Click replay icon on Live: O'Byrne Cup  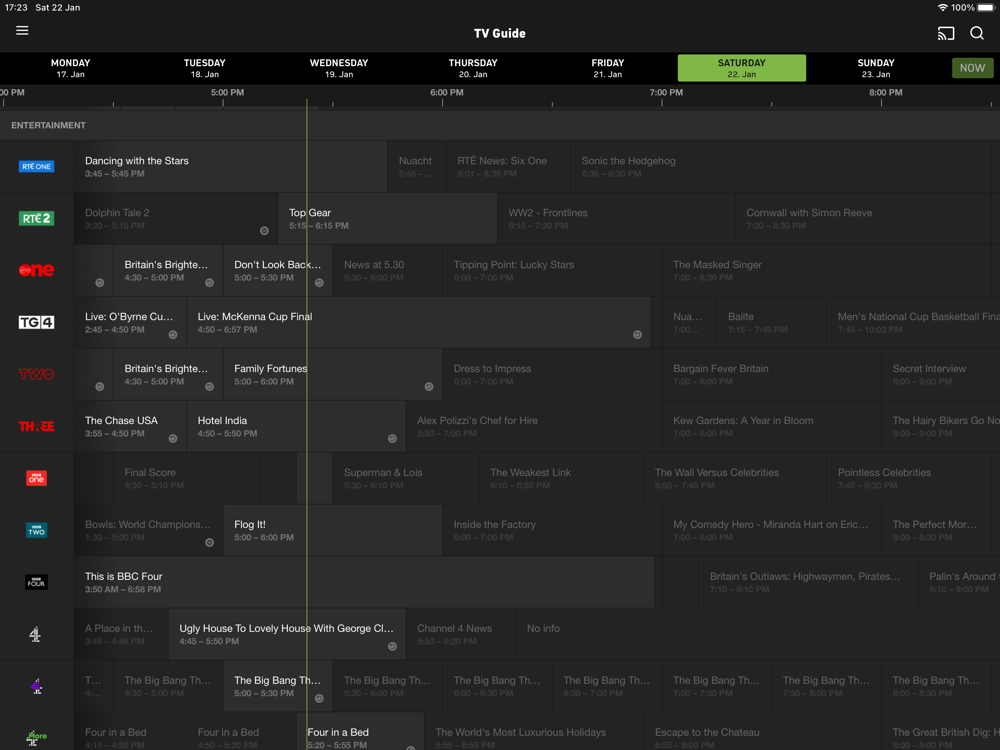click(173, 334)
